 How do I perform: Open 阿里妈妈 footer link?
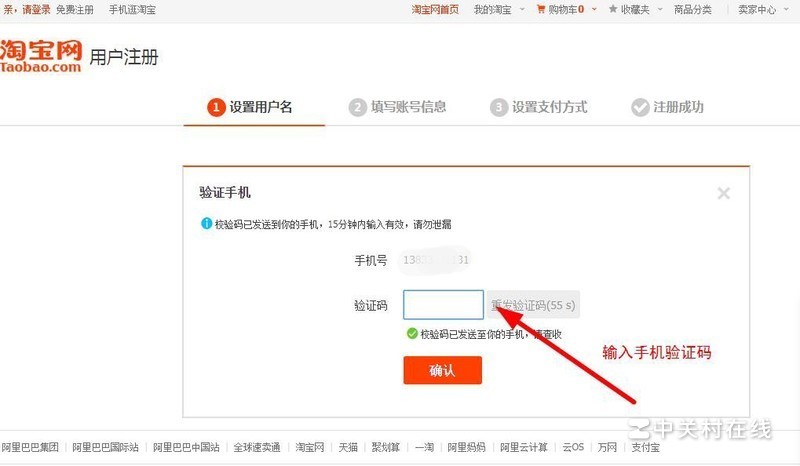466,447
